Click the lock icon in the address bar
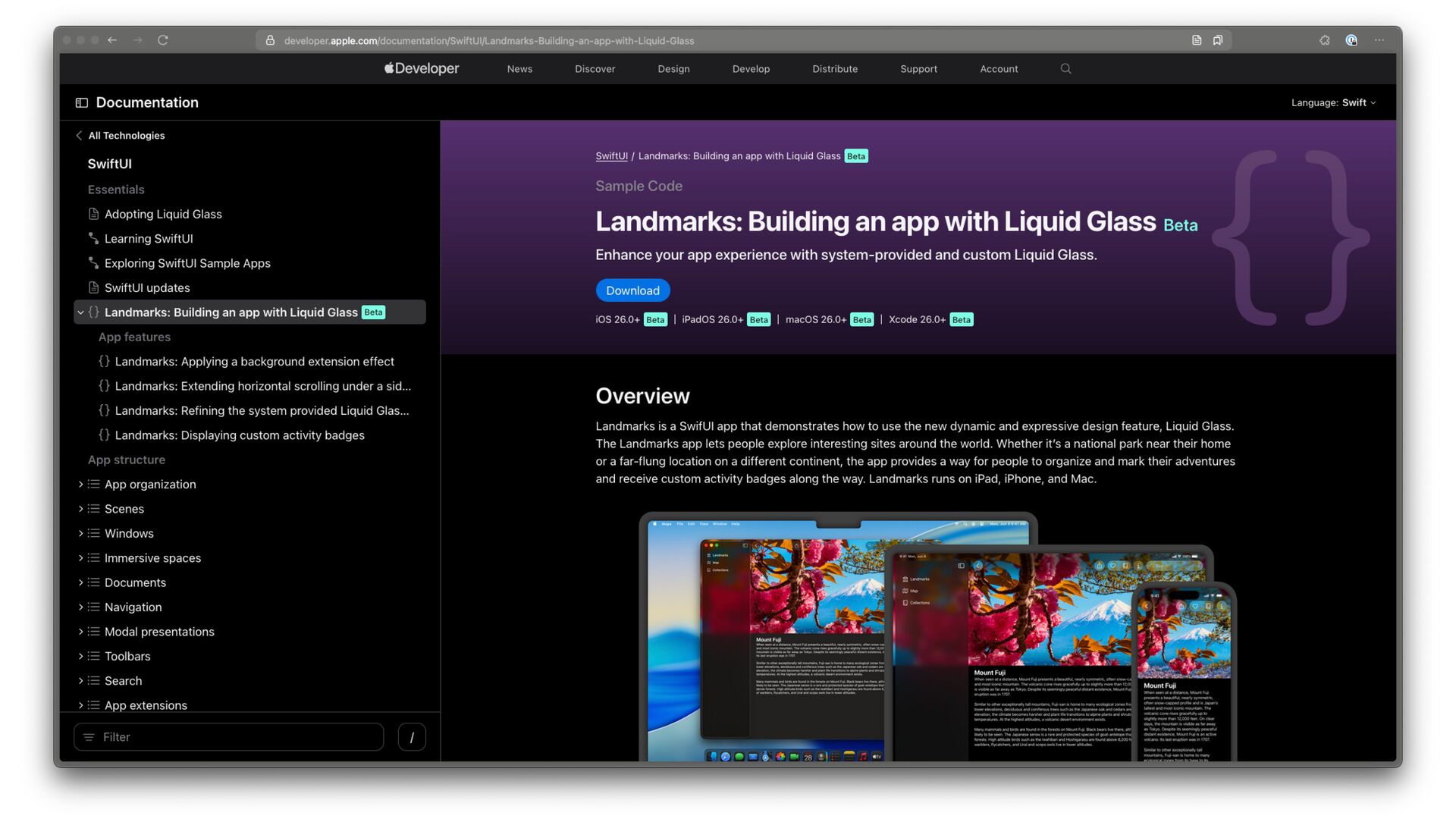The image size is (1456, 819). [x=270, y=40]
